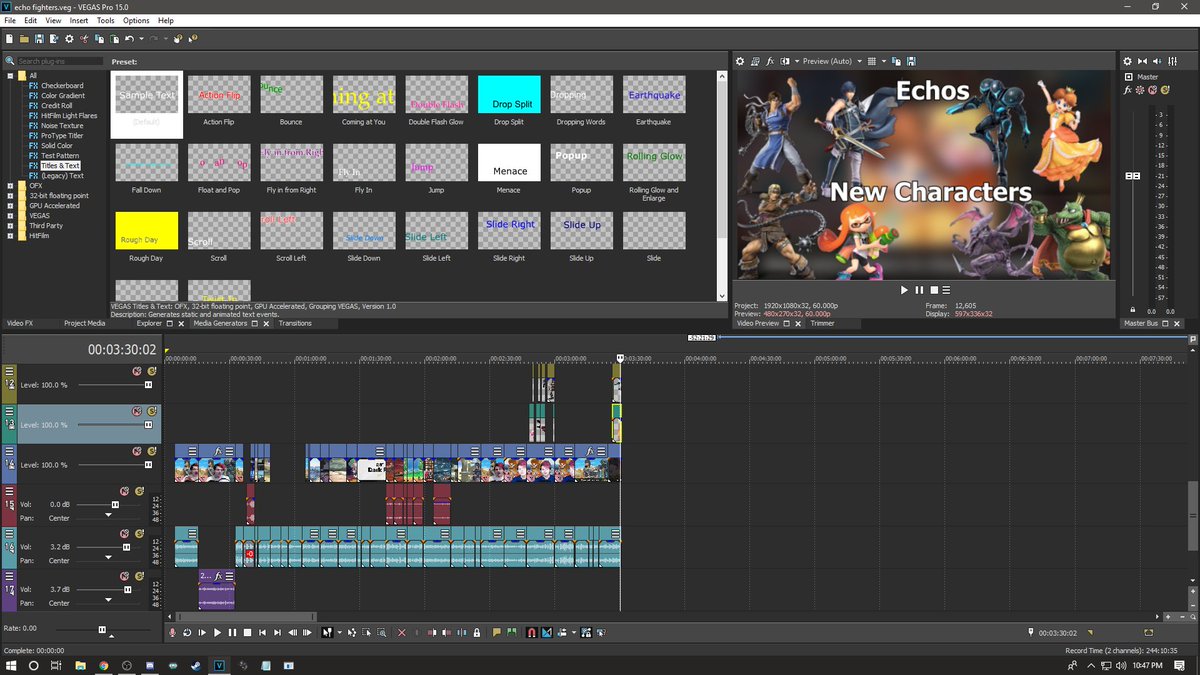This screenshot has height=675, width=1200.
Task: Select Titles & Text generator in tree
Action: pyautogui.click(x=60, y=166)
